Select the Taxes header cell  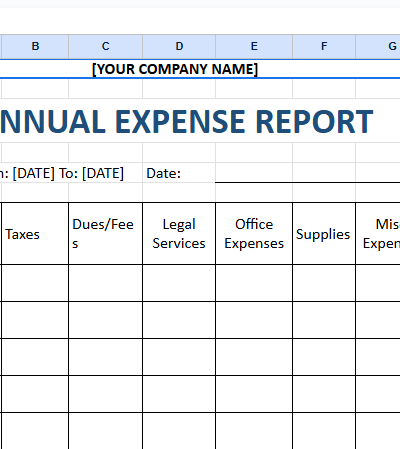[x=35, y=234]
